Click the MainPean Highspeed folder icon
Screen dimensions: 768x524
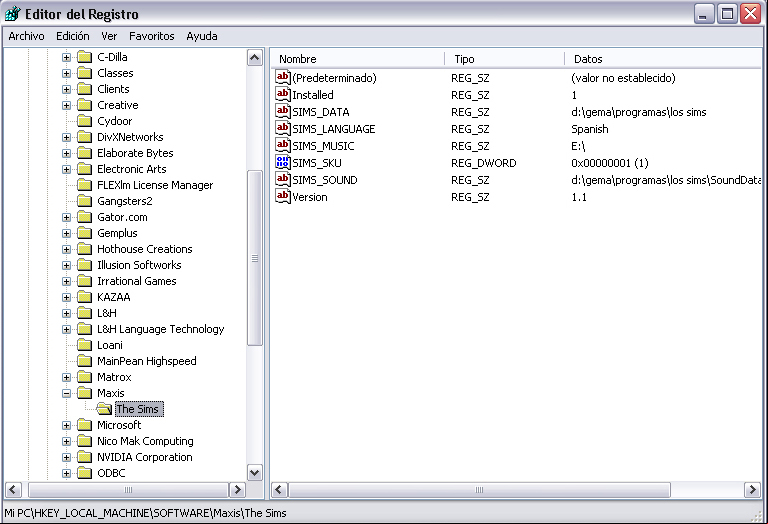click(85, 361)
